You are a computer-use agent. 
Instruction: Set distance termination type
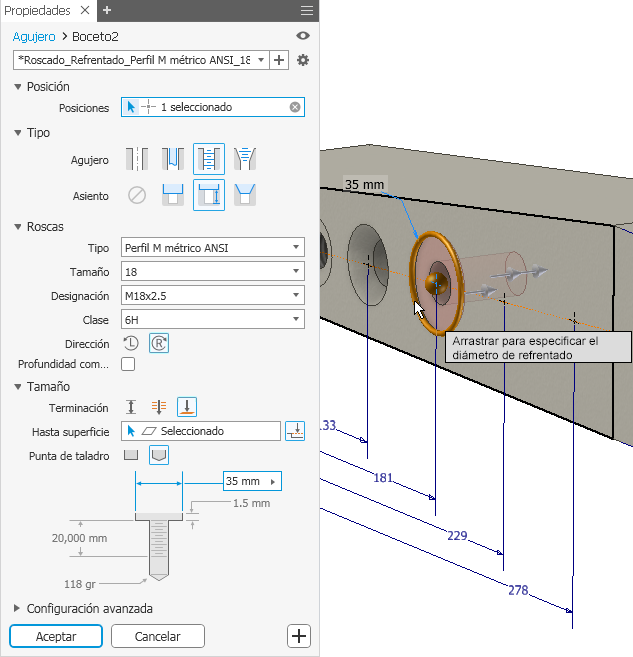coord(131,407)
